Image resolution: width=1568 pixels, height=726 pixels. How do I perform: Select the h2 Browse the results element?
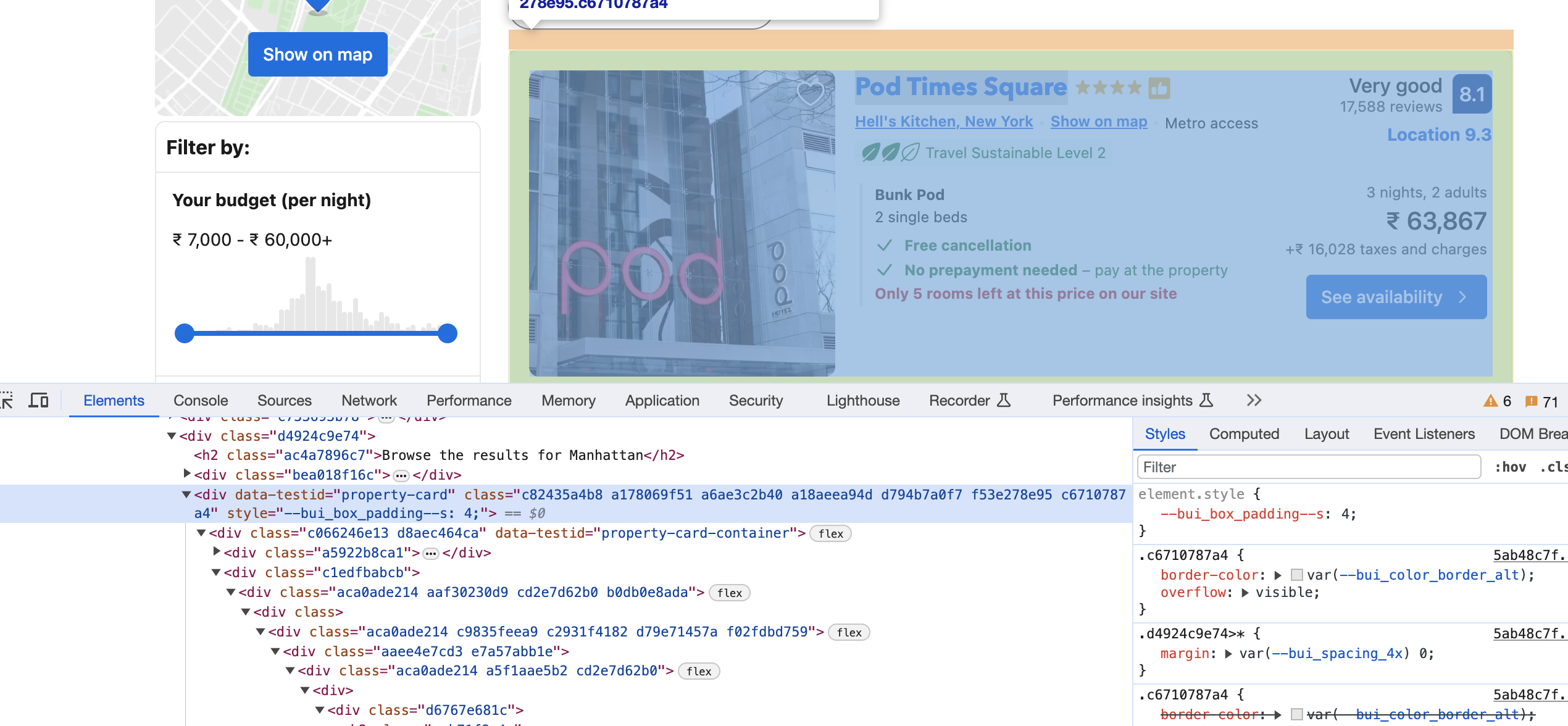point(439,456)
